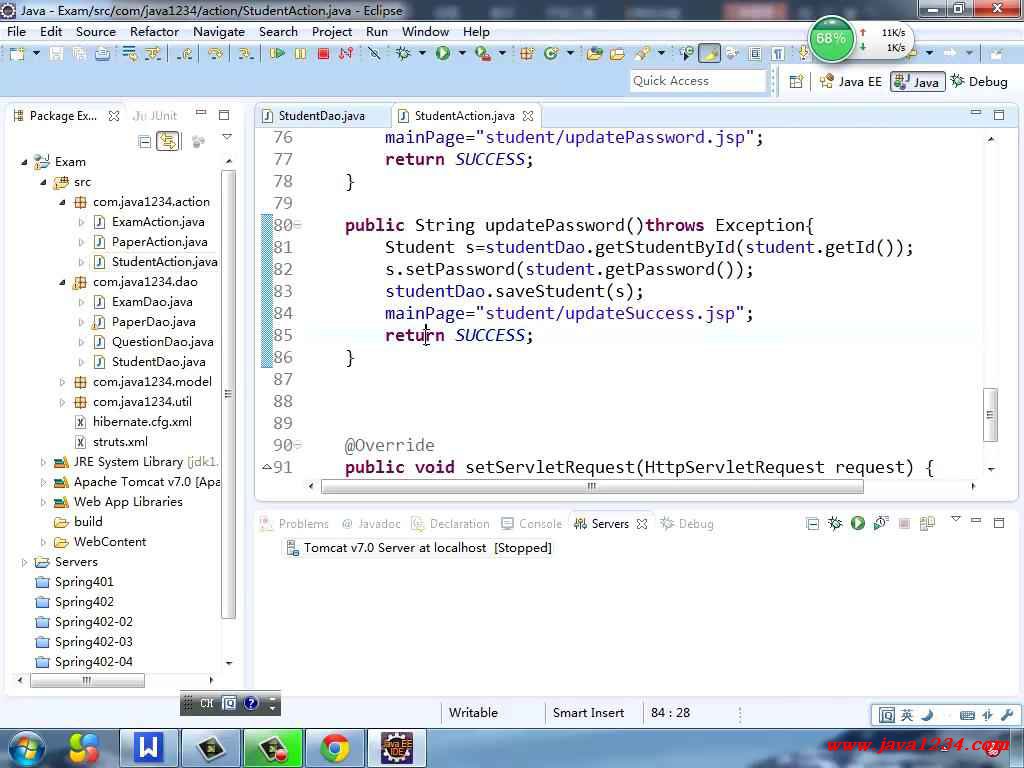Click the JUnit view tab
This screenshot has height=768, width=1024.
154,116
